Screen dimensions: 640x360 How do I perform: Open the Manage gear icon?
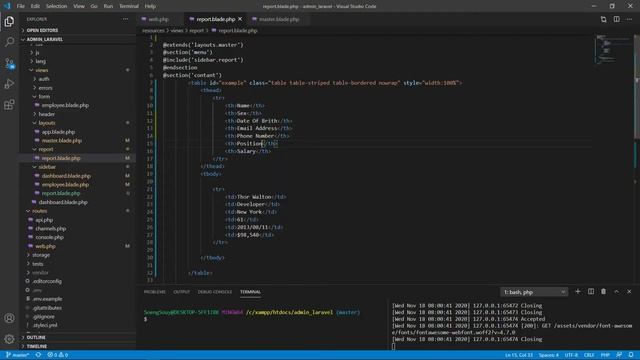tap(9, 338)
